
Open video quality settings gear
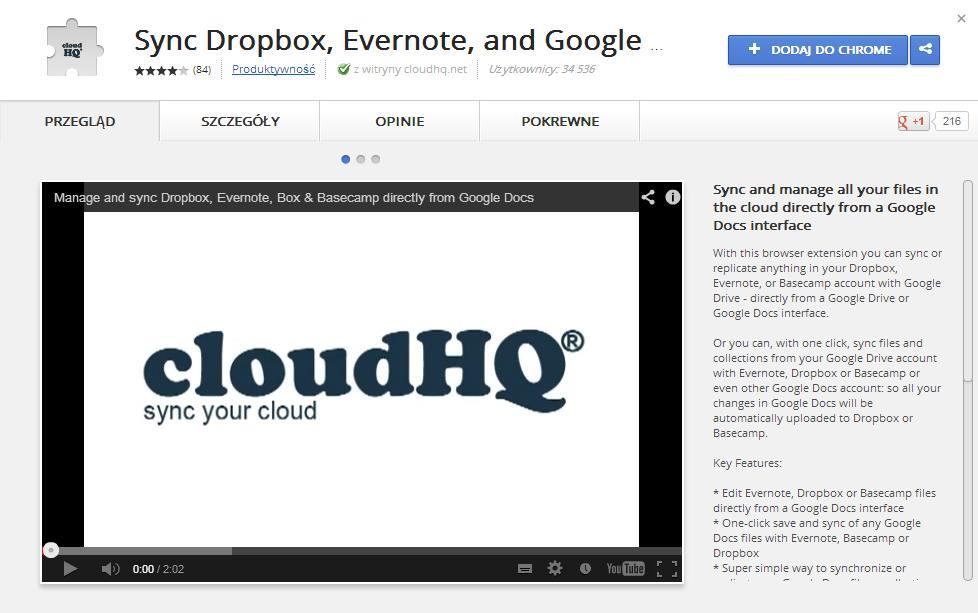(555, 569)
